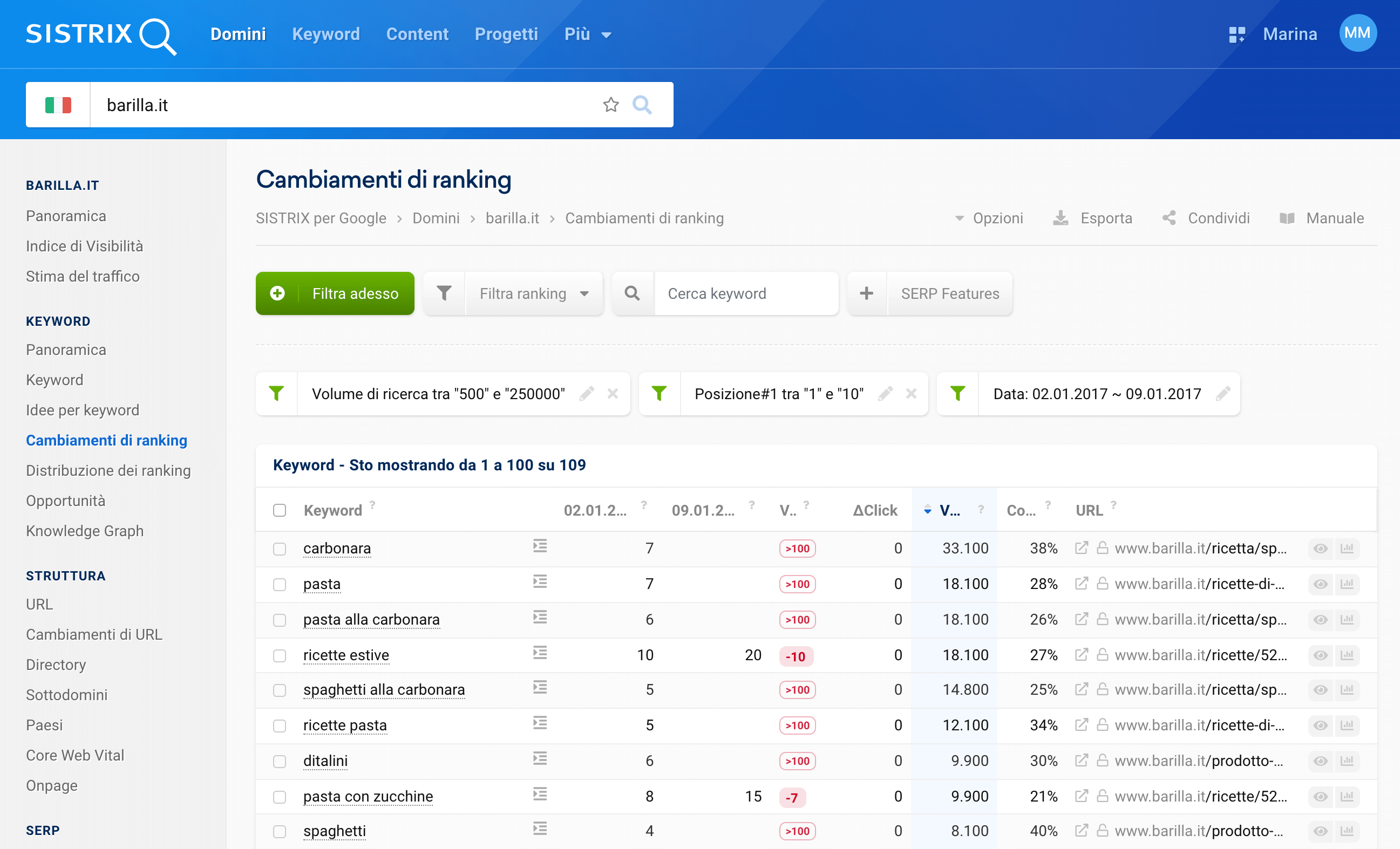Open the Keyword tab in top navigation
The image size is (1400, 849).
(x=325, y=34)
